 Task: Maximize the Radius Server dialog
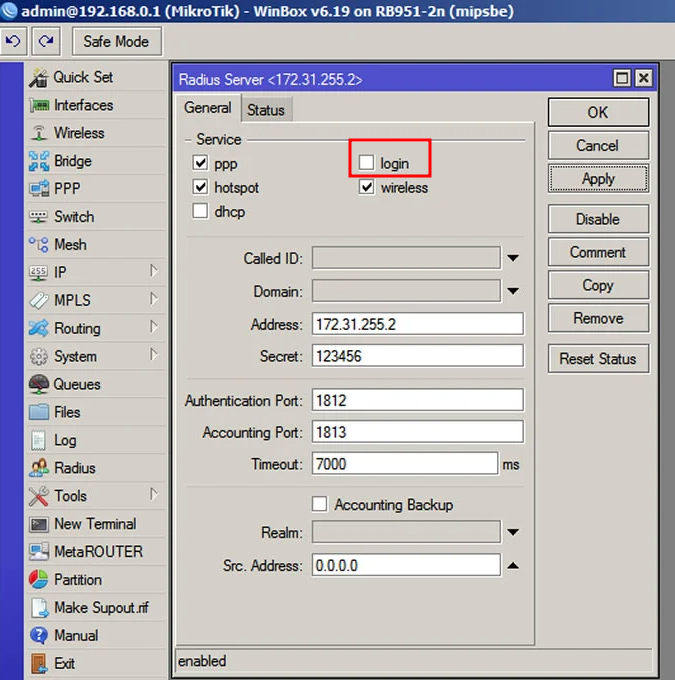click(x=622, y=79)
